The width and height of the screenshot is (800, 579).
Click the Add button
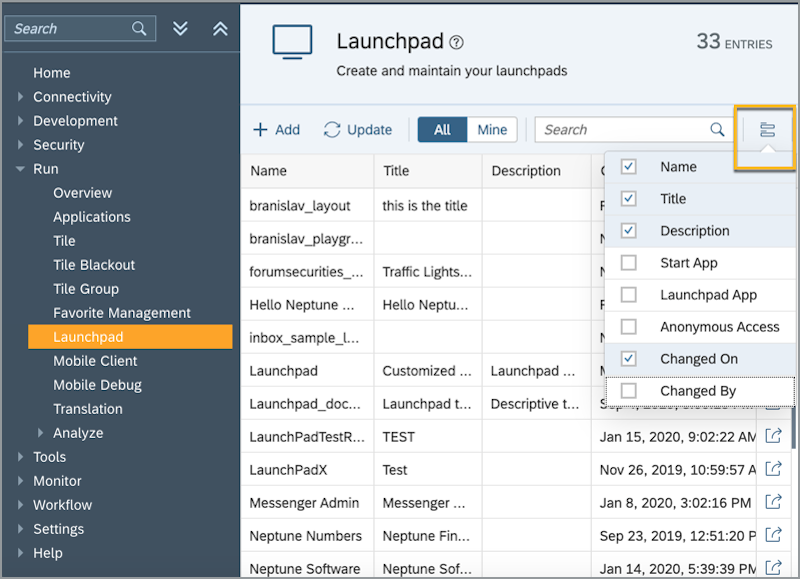pyautogui.click(x=276, y=130)
